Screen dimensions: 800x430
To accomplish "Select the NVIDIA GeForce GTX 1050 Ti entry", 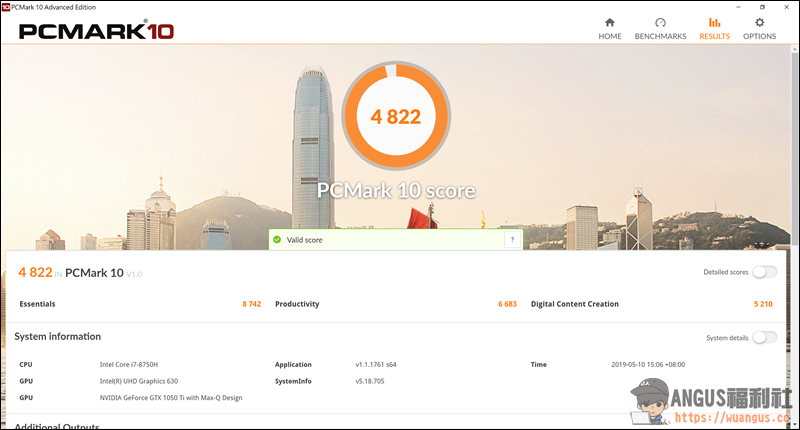I will click(x=170, y=397).
